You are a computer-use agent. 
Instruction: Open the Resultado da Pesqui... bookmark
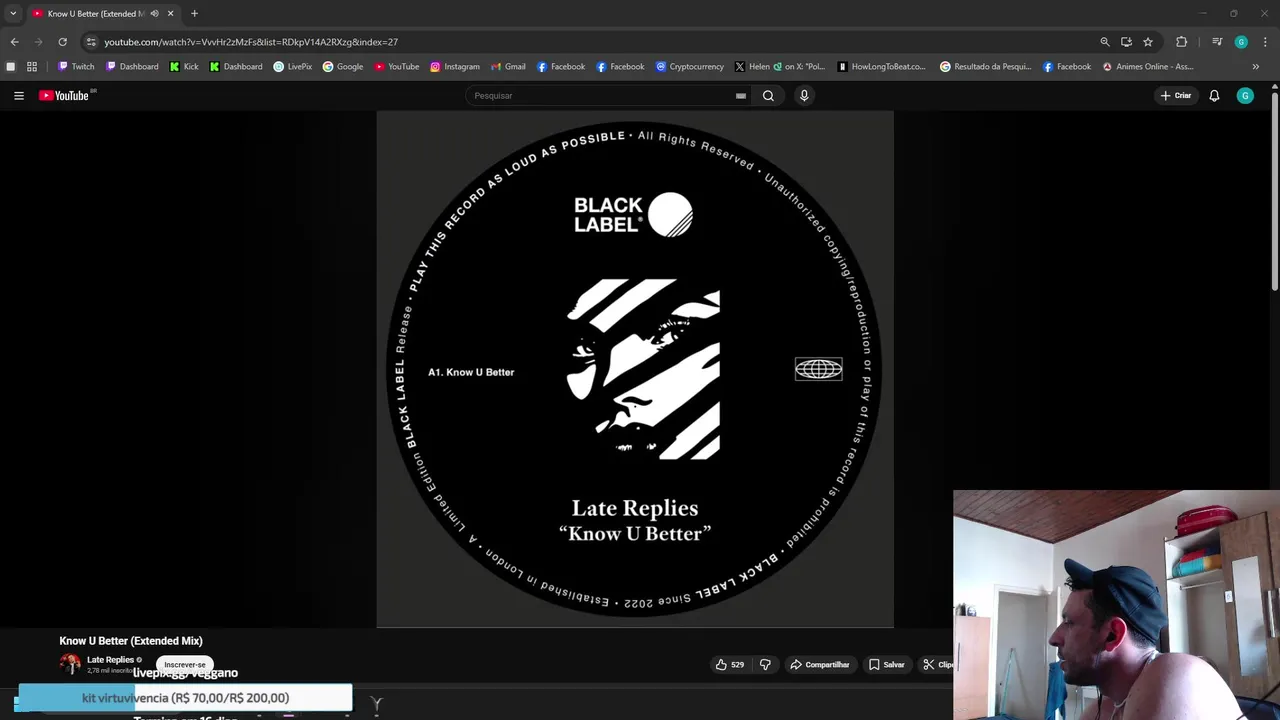point(986,67)
